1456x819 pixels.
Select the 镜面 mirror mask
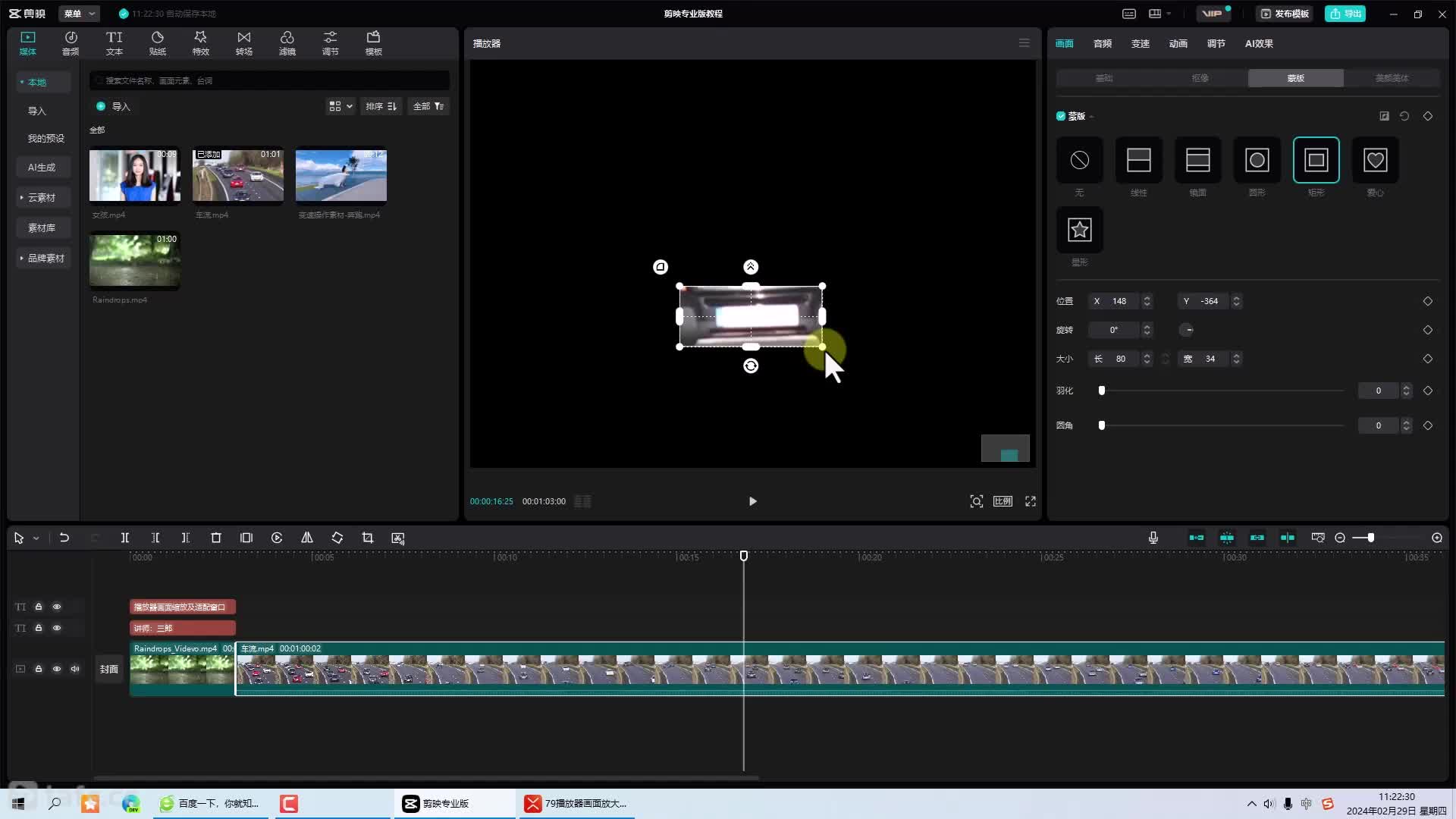click(1197, 160)
